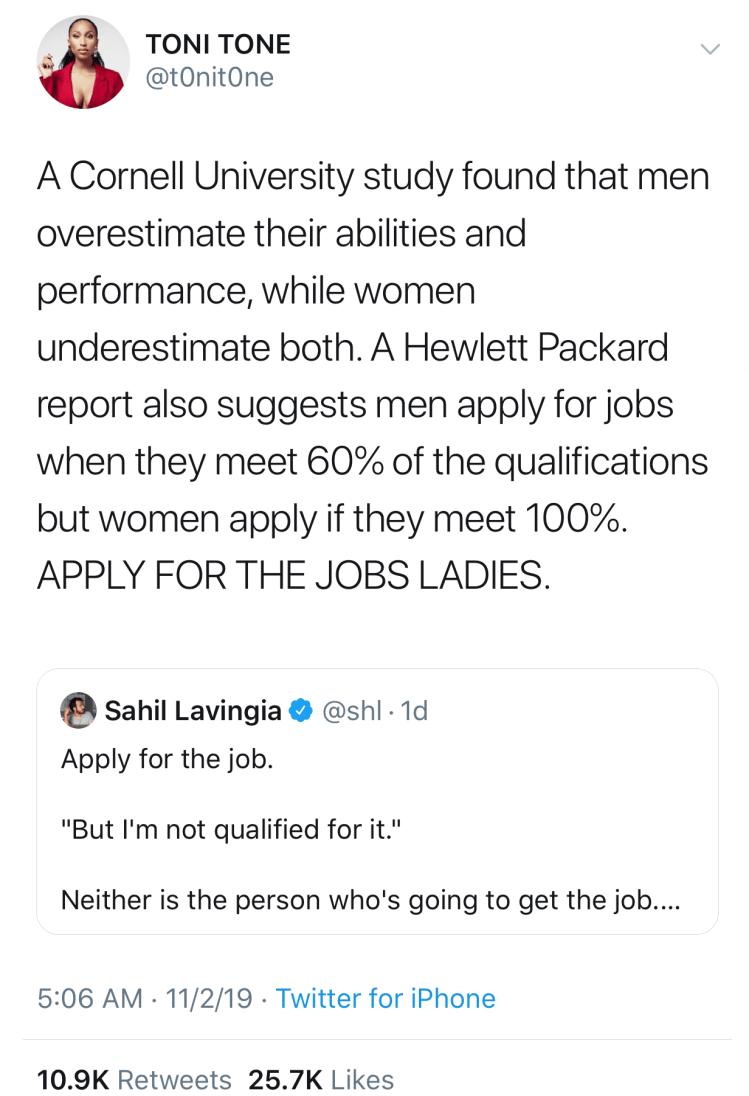Click the 'APPLY FOR THE JOBS LADIES' line
This screenshot has height=1096, width=749.
pyautogui.click(x=293, y=577)
